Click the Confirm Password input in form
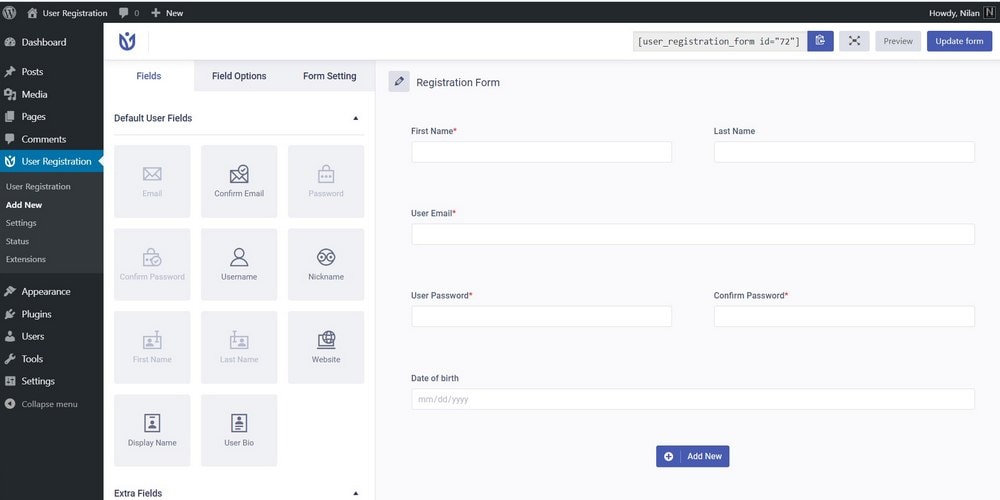This screenshot has height=500, width=1000. tap(844, 316)
